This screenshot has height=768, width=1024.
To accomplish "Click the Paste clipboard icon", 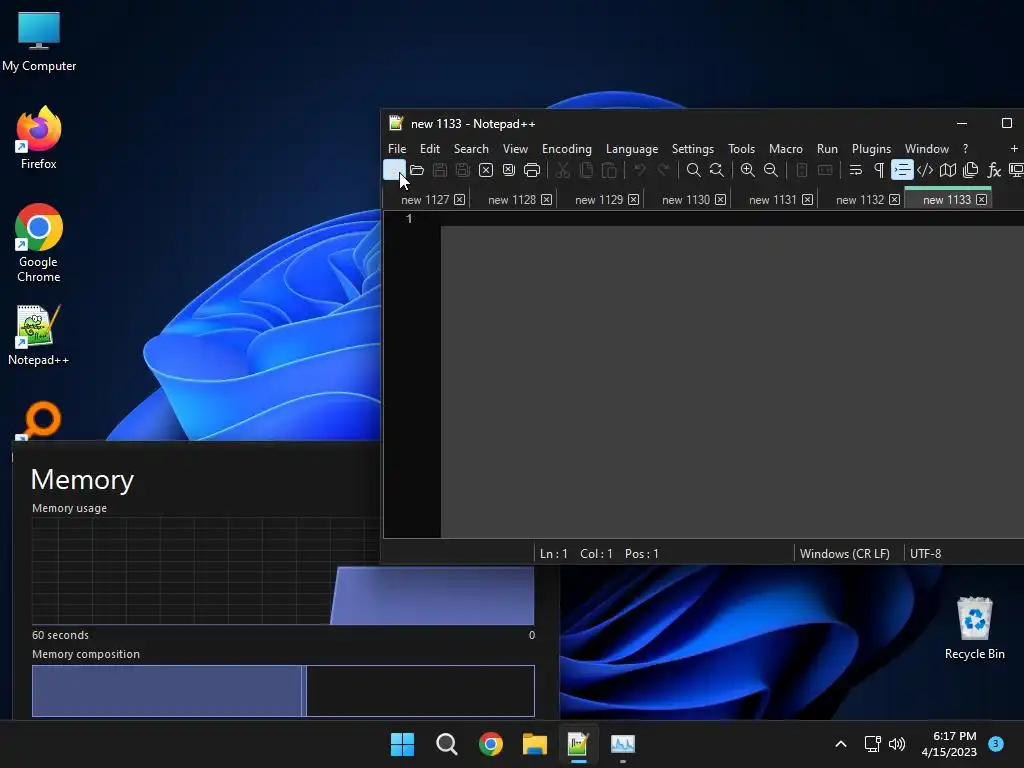I will pyautogui.click(x=609, y=170).
